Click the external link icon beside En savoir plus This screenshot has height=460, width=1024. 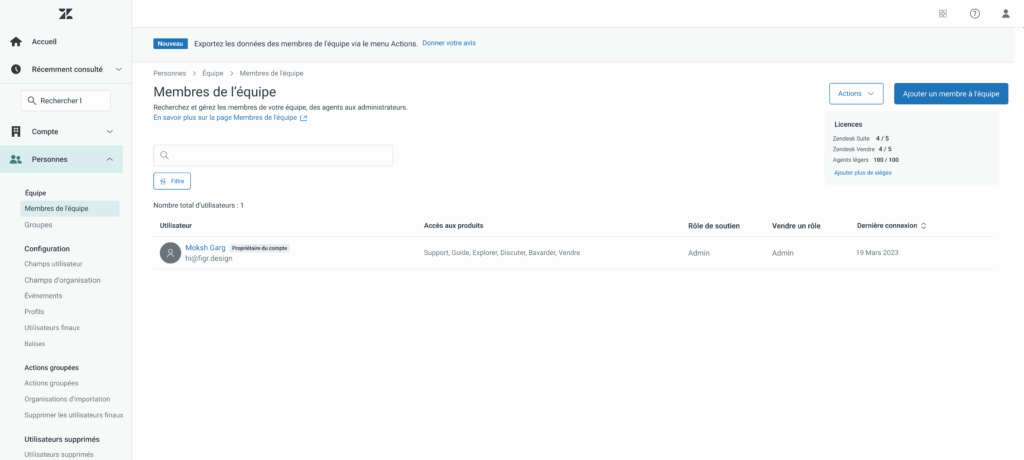pyautogui.click(x=304, y=118)
